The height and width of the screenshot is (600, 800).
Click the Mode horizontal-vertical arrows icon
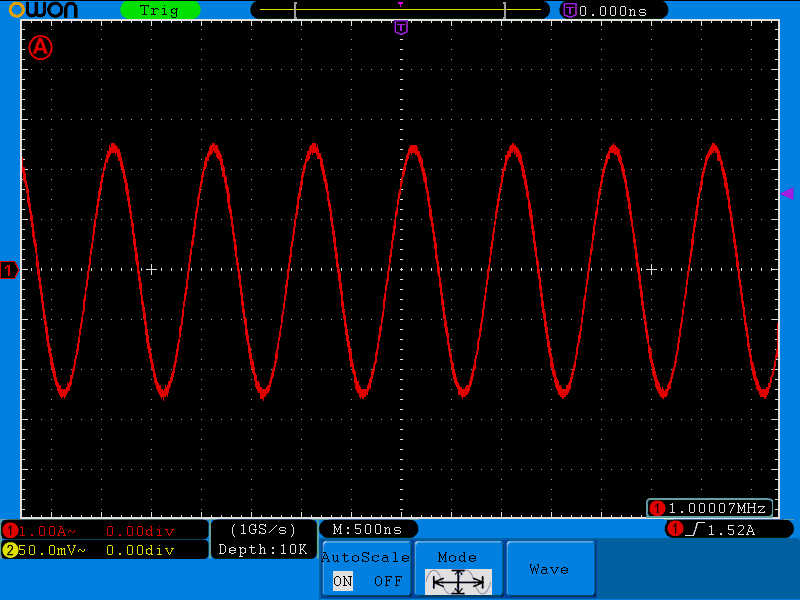(x=458, y=581)
